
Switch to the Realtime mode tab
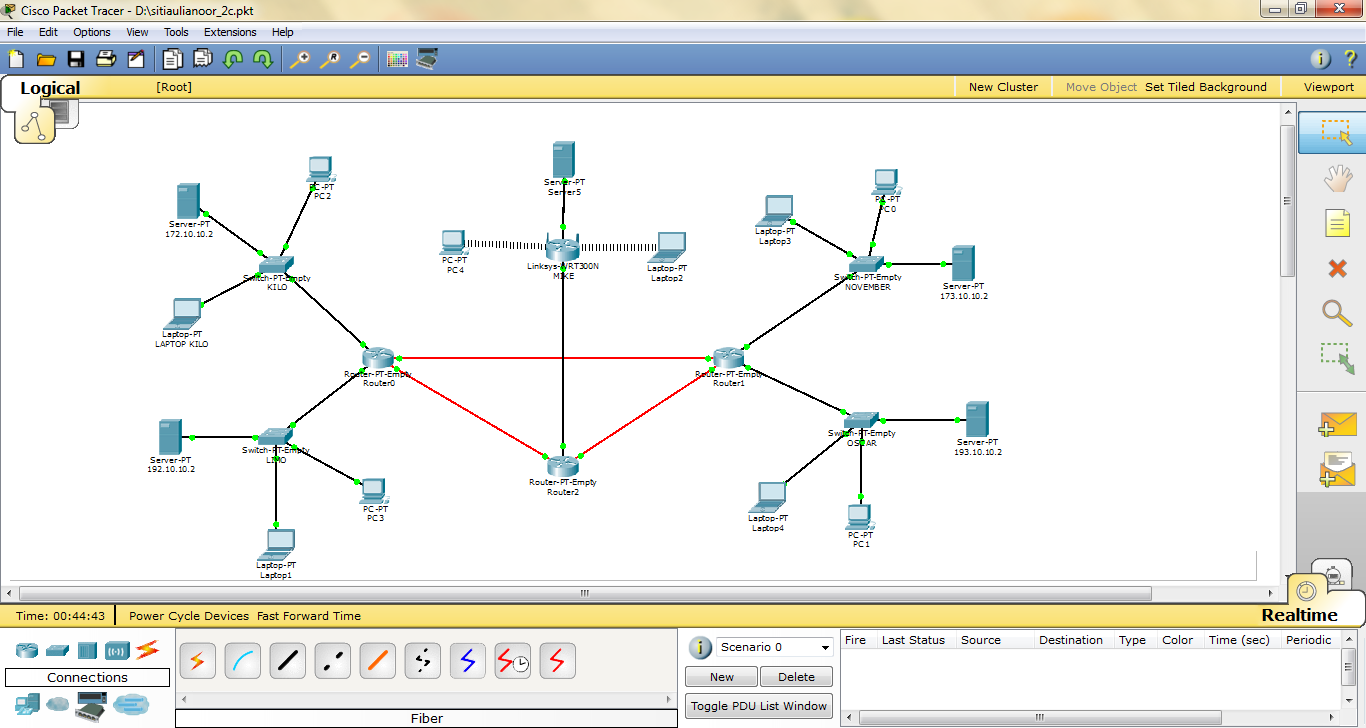point(1299,615)
